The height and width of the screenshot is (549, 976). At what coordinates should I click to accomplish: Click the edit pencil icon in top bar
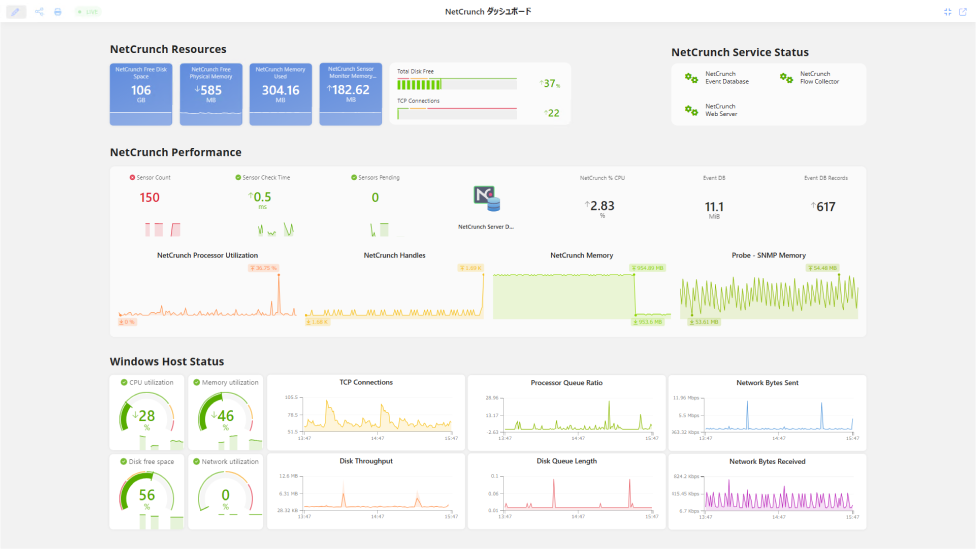coord(16,12)
